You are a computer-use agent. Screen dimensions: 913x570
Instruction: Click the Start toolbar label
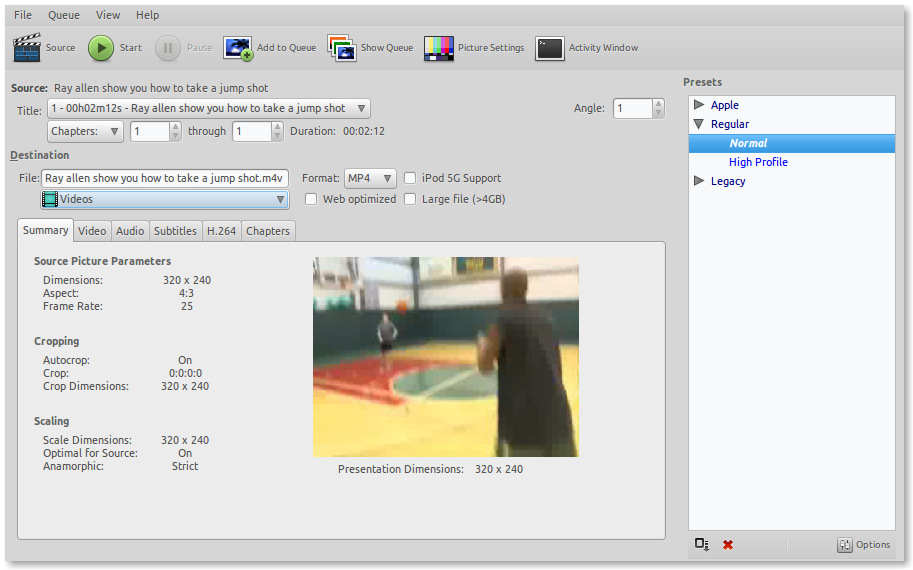click(x=130, y=48)
